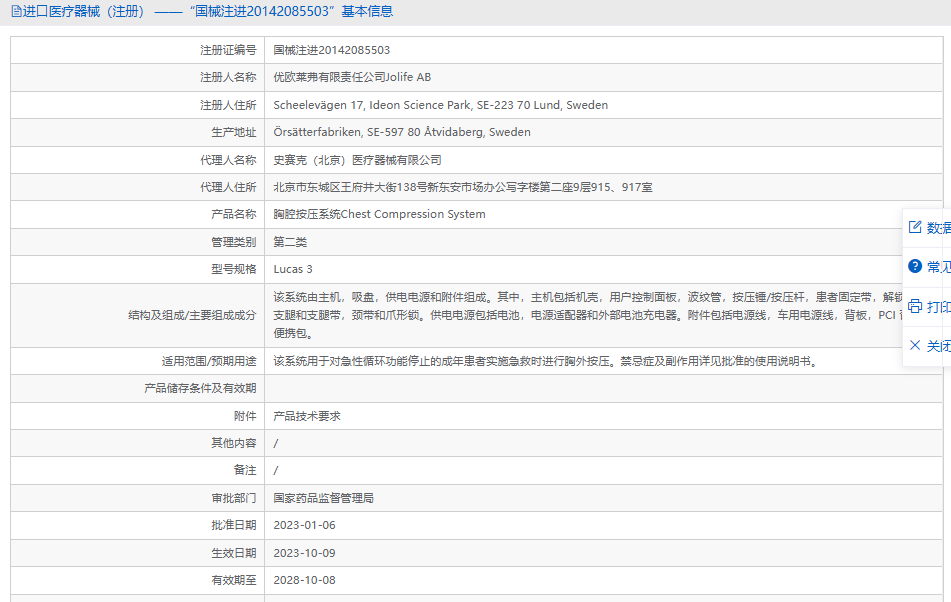Viewport: 951px width, 602px height.
Task: Click the registrant name 'Jolife AB' value
Action: (352, 78)
